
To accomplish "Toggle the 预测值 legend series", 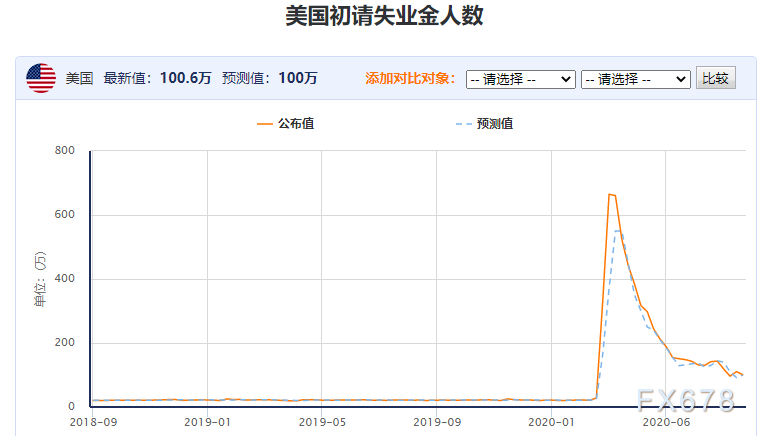I will [484, 124].
